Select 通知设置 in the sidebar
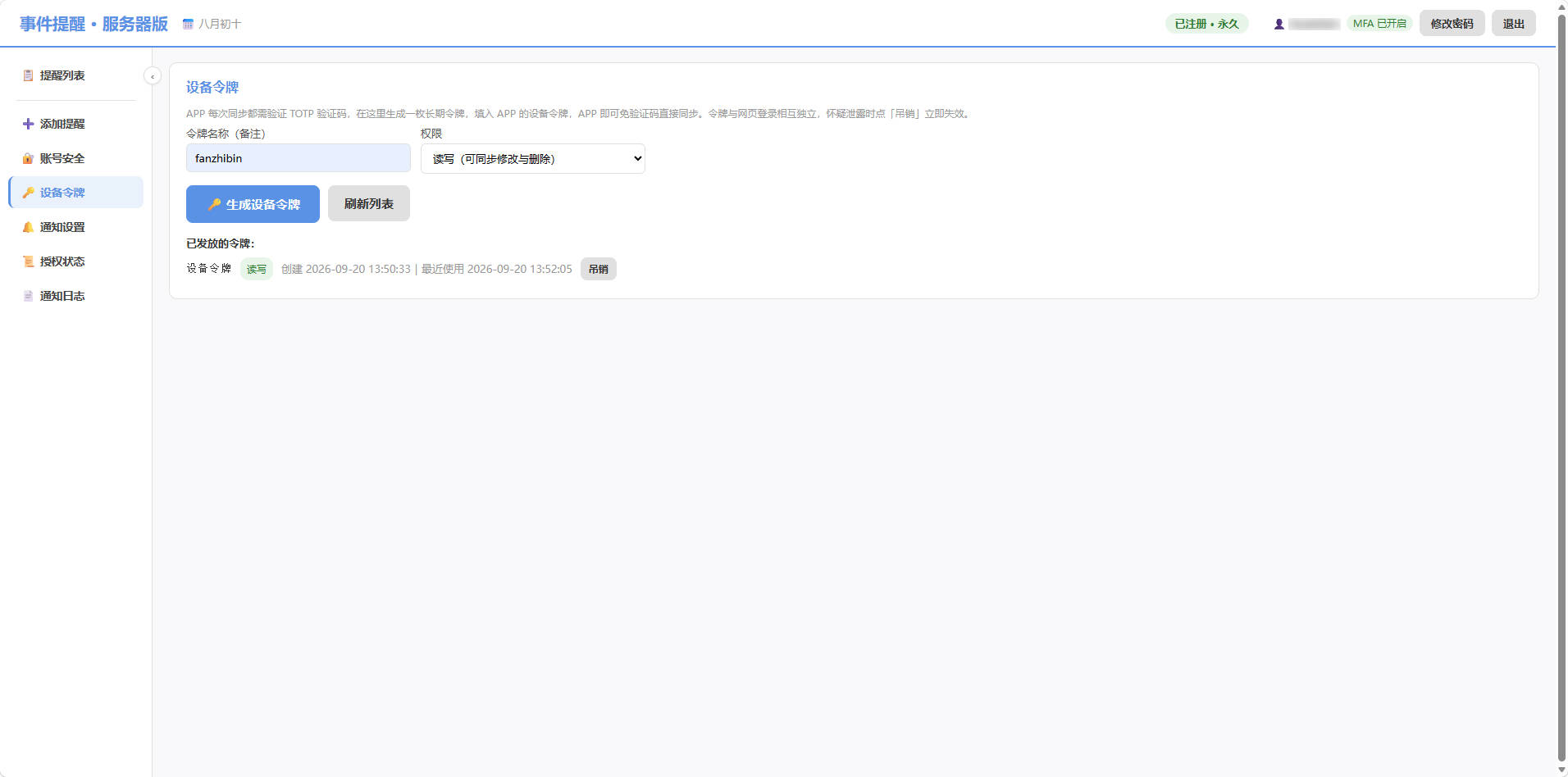This screenshot has height=777, width=1568. 75,227
